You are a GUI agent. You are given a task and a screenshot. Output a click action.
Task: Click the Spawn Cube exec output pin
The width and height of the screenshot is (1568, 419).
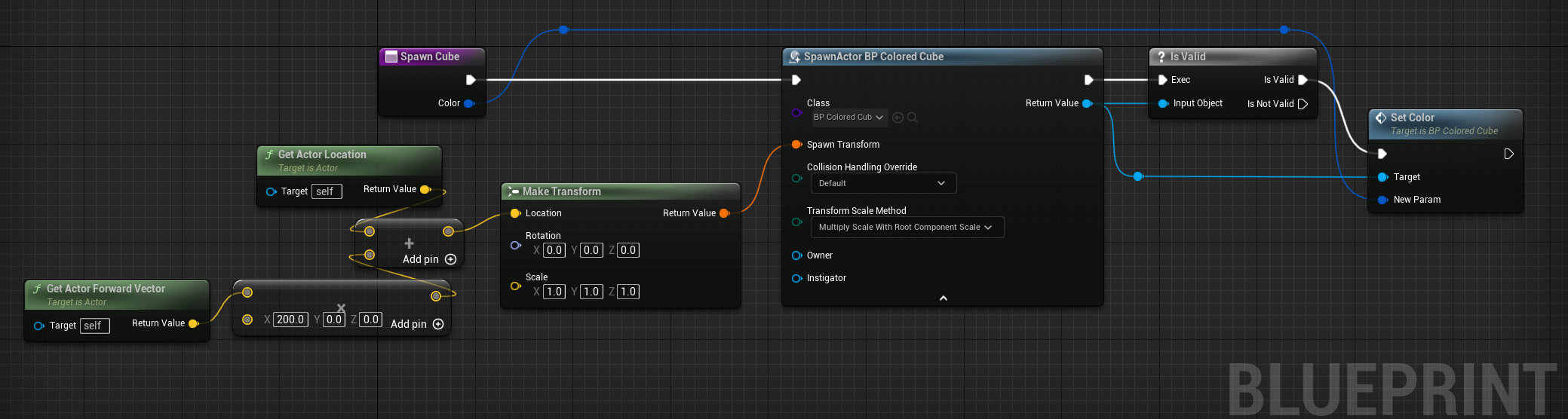471,80
